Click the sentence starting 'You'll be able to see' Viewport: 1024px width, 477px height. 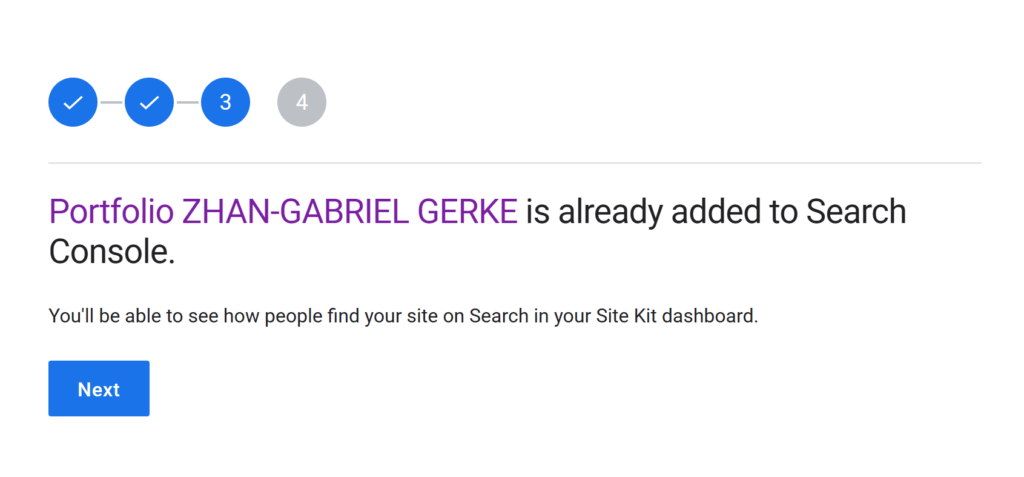404,317
